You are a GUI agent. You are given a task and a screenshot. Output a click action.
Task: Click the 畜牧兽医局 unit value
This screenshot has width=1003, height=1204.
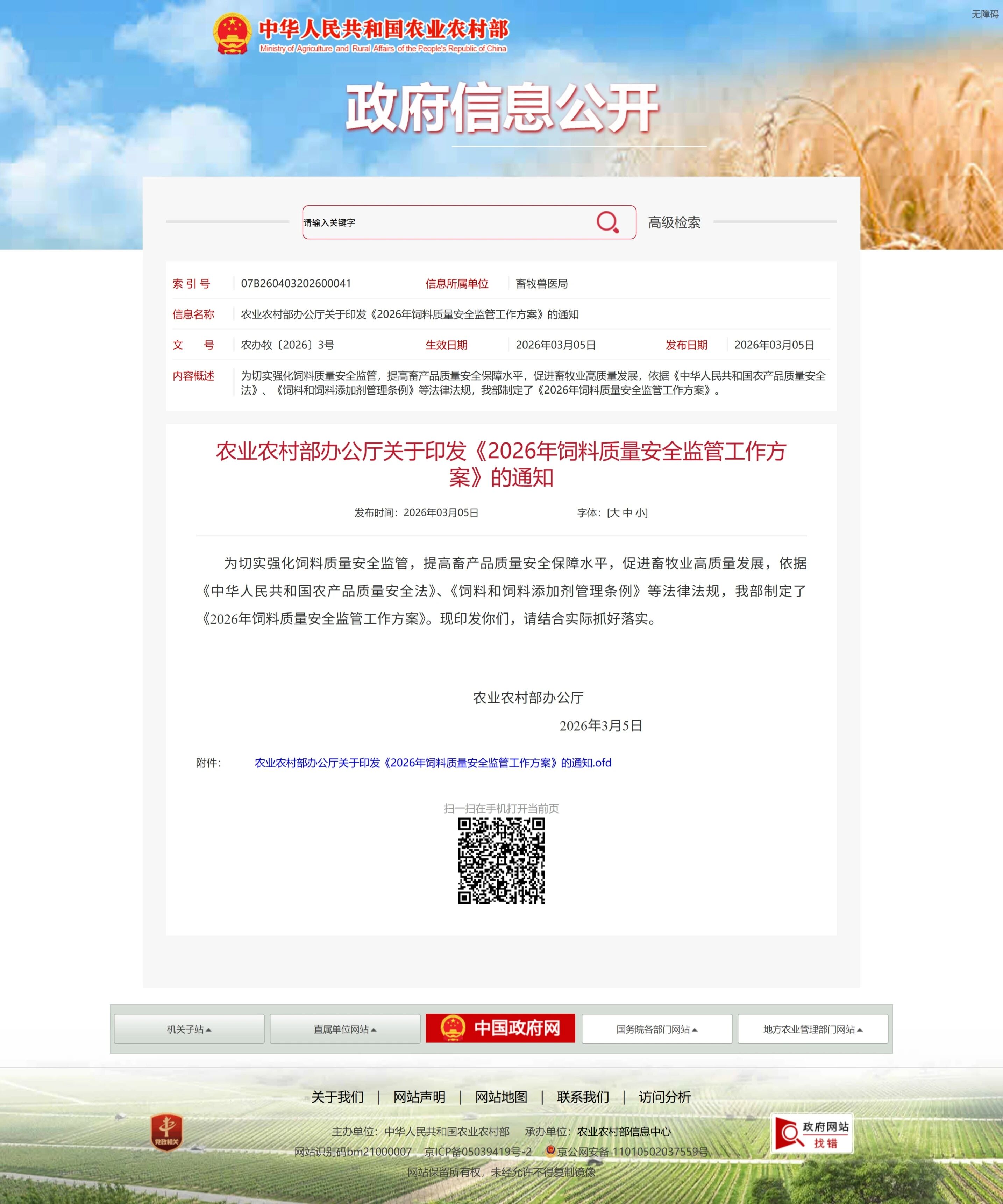coord(542,283)
